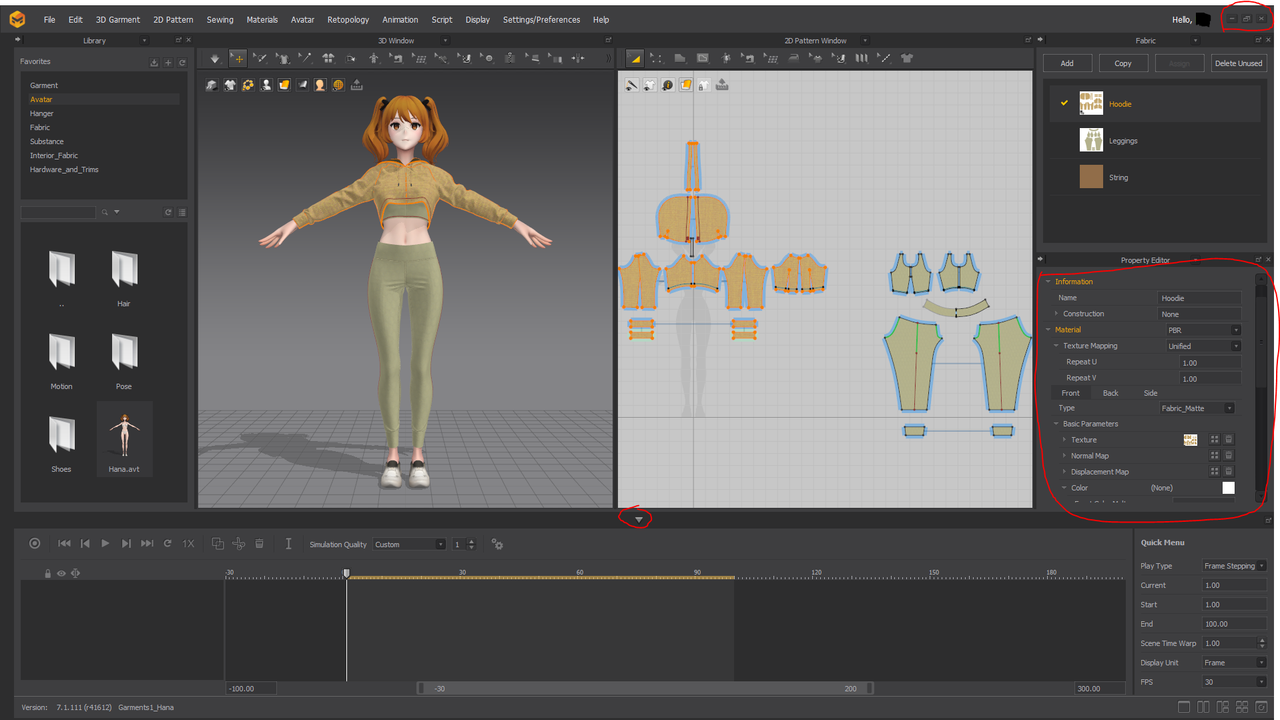Toggle the lock icon in timeline track header

point(47,573)
